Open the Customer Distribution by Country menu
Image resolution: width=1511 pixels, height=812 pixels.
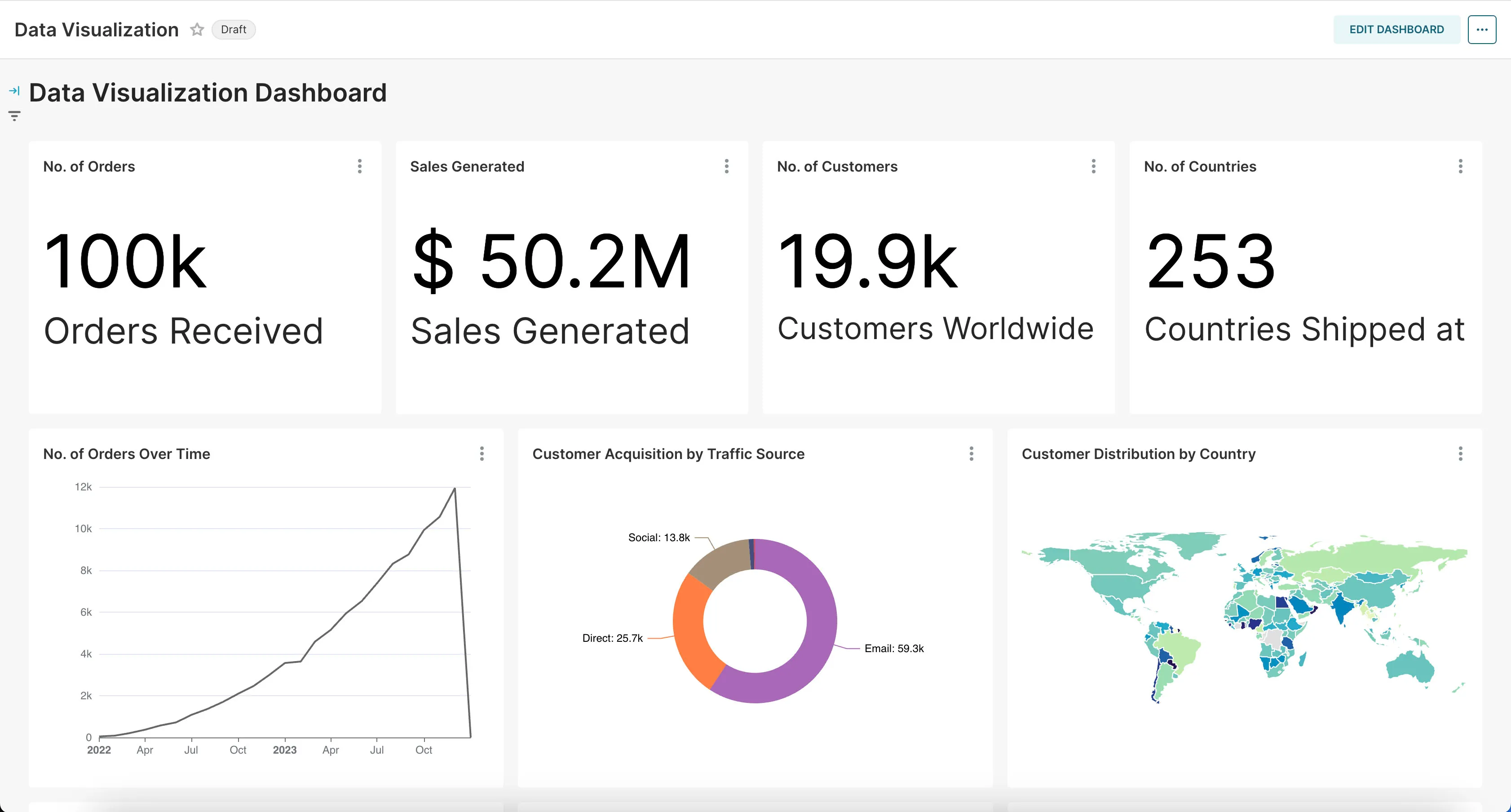coord(1461,454)
